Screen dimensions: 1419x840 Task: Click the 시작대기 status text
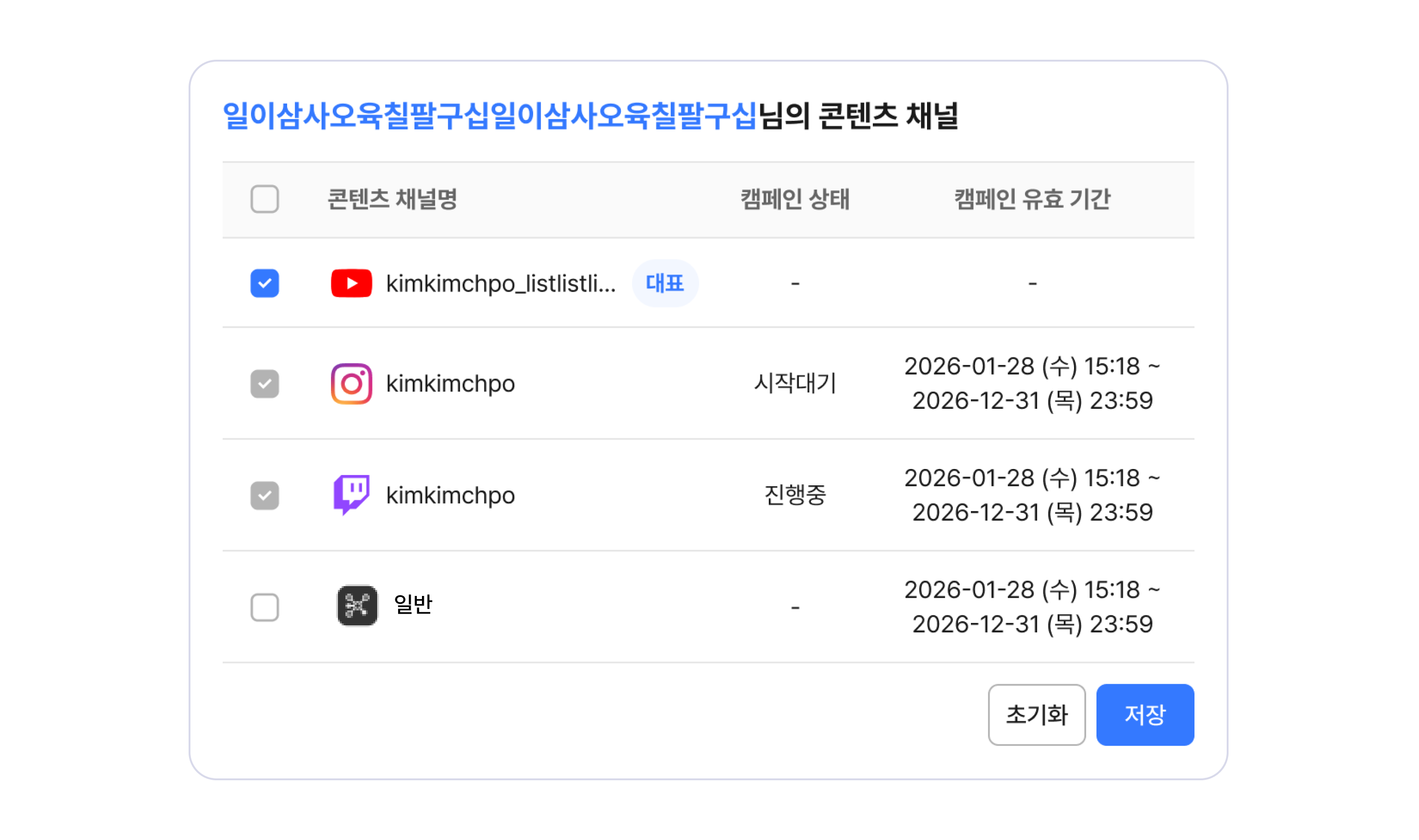pos(794,383)
